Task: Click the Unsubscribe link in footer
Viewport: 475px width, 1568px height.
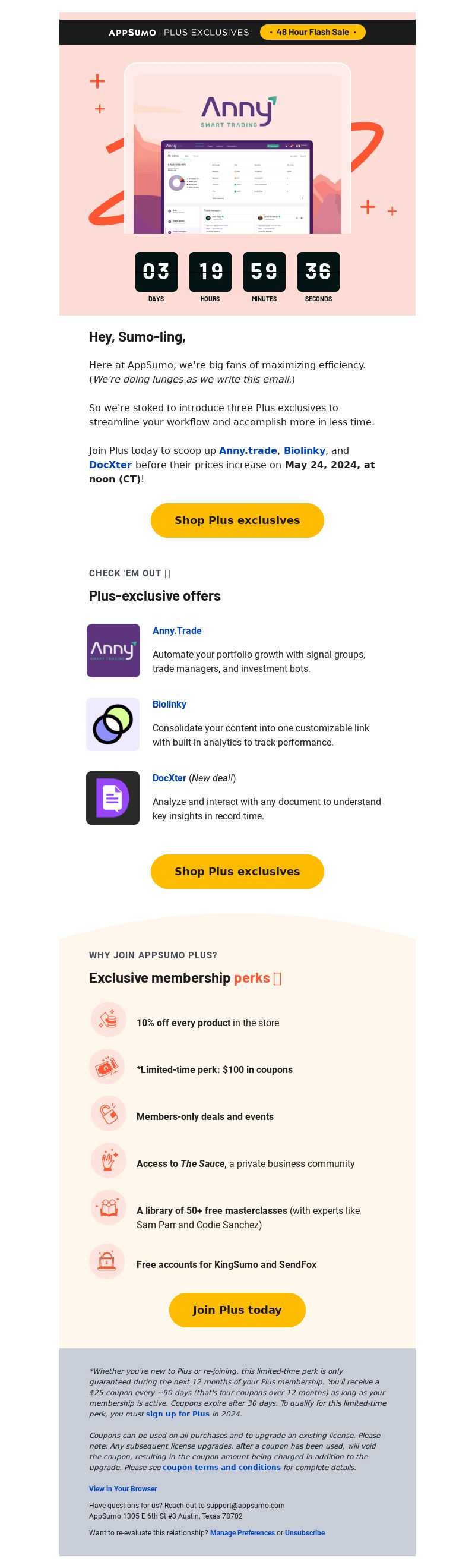Action: [x=305, y=1533]
